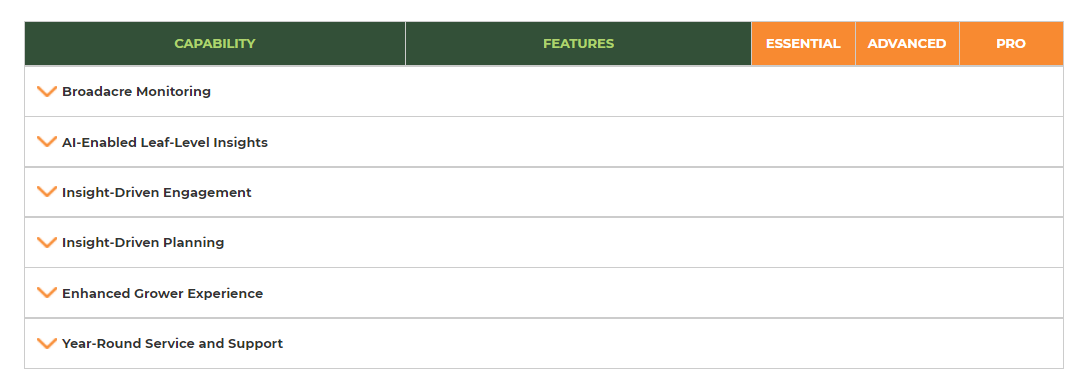
Task: Choose the Essential plan header
Action: [803, 44]
